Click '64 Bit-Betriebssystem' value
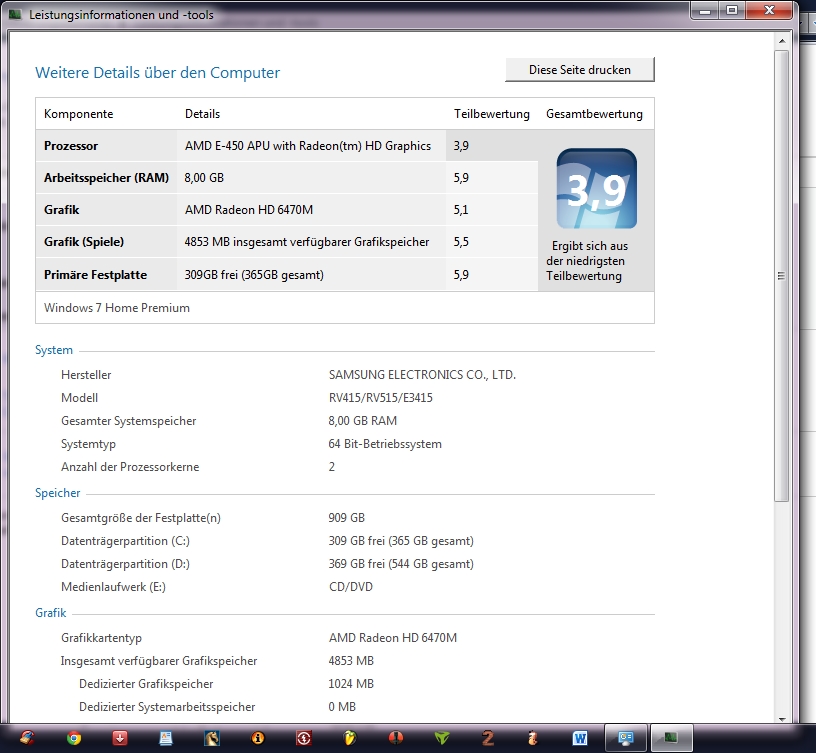The height and width of the screenshot is (753, 816). [385, 444]
